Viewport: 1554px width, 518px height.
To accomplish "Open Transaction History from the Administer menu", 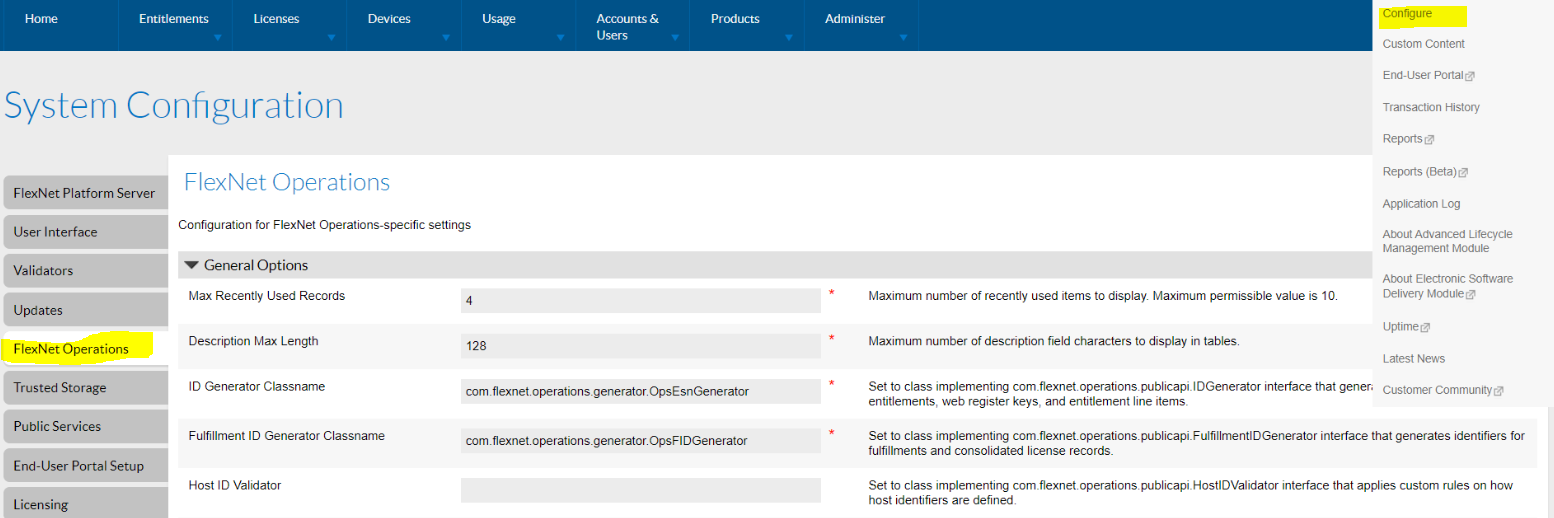I will click(x=1431, y=107).
